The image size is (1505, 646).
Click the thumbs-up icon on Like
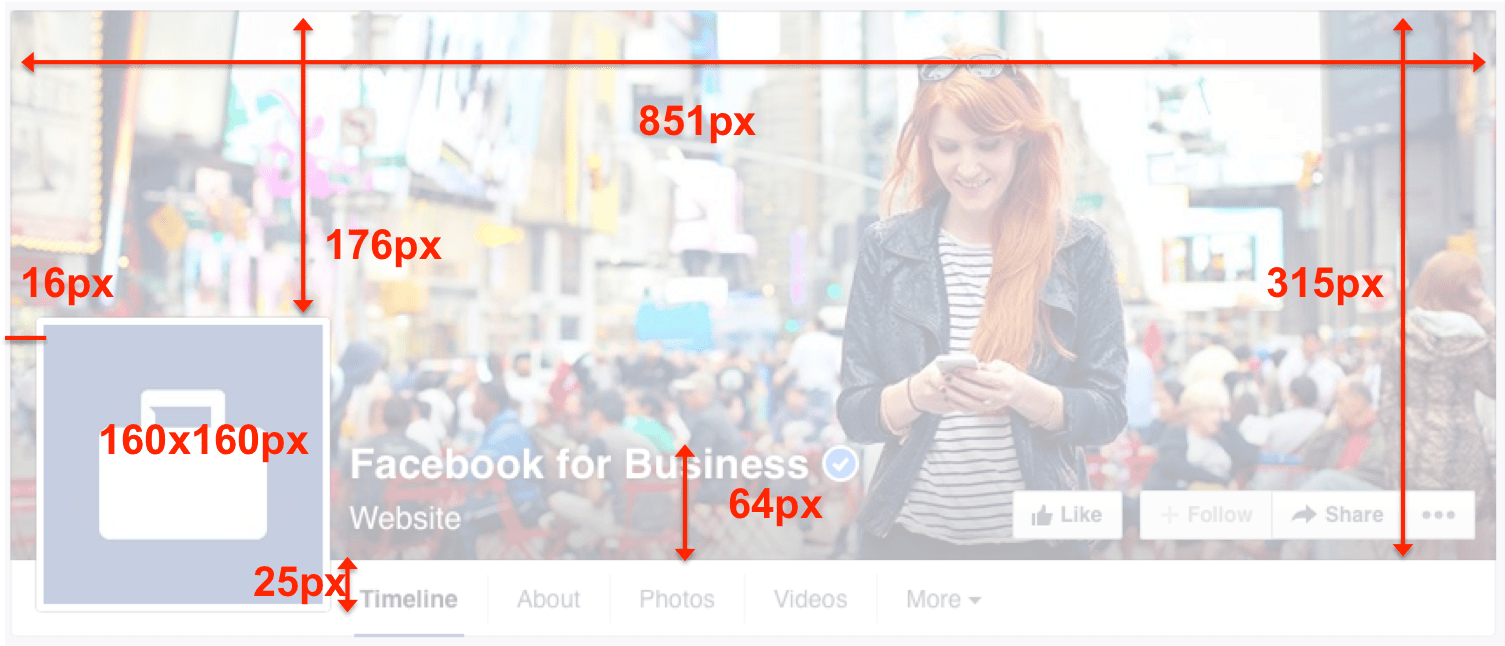tap(1042, 515)
